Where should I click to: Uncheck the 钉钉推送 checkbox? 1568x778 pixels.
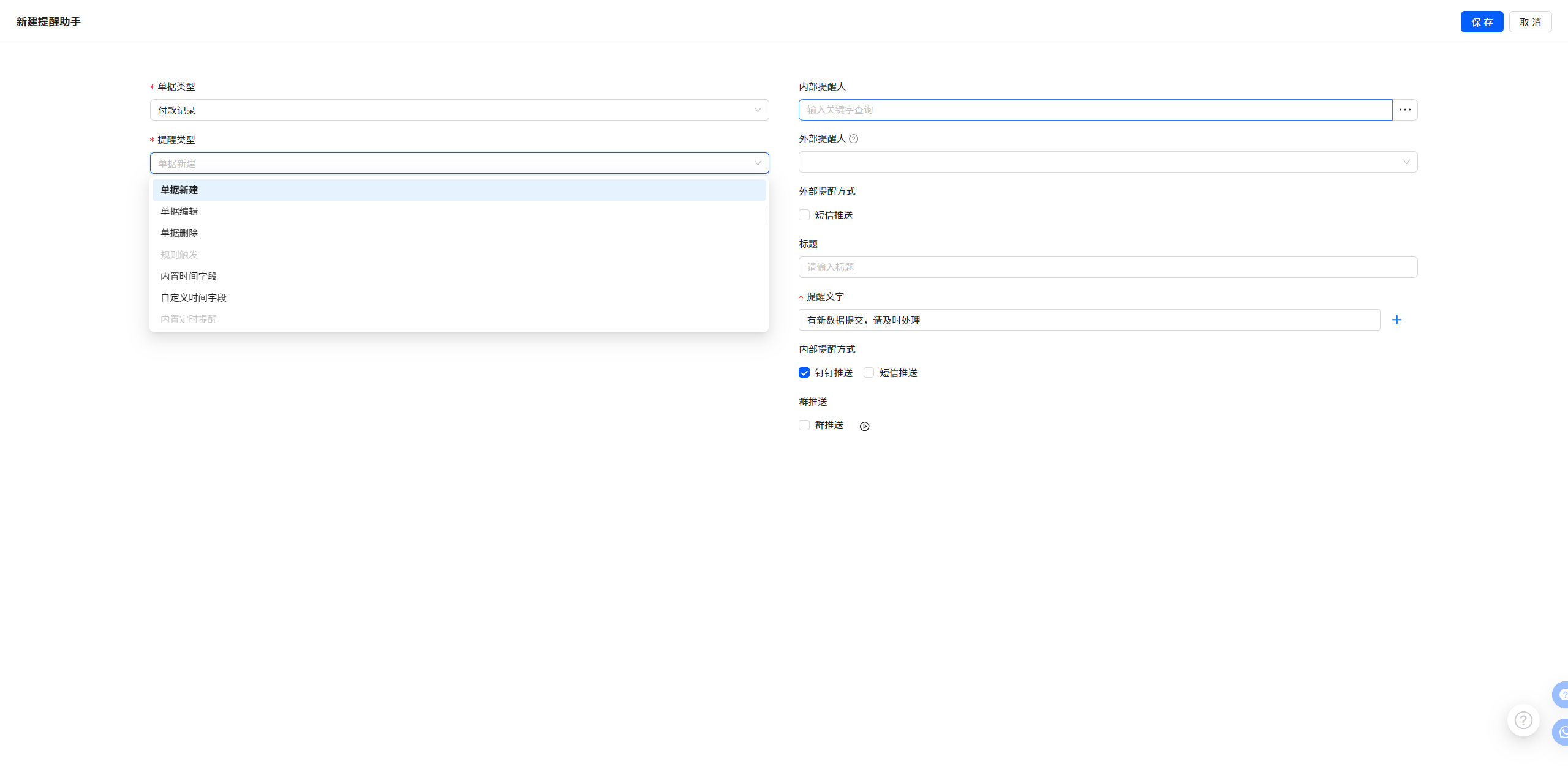[804, 373]
